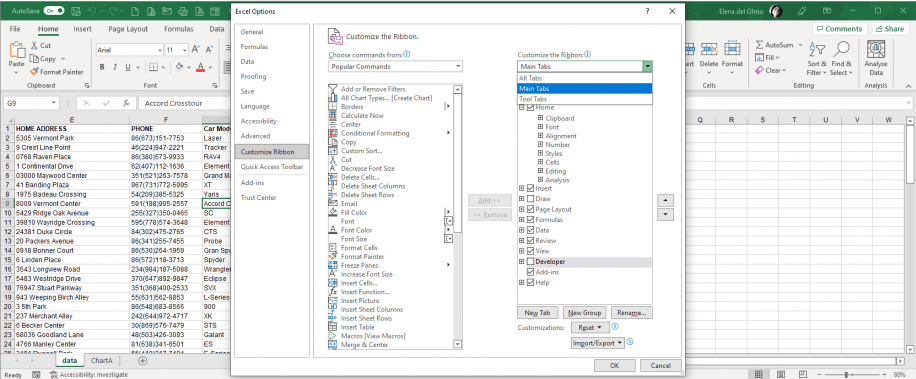The width and height of the screenshot is (916, 379).
Task: Expand the Alignment group node
Action: point(540,135)
